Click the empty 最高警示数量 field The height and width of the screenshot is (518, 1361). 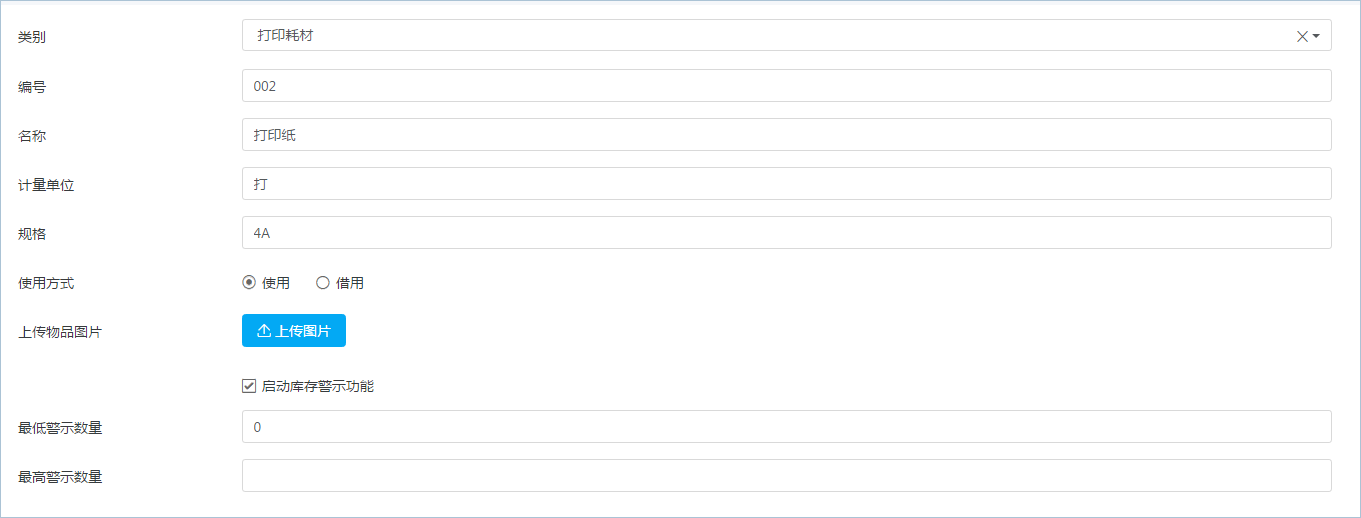[786, 476]
